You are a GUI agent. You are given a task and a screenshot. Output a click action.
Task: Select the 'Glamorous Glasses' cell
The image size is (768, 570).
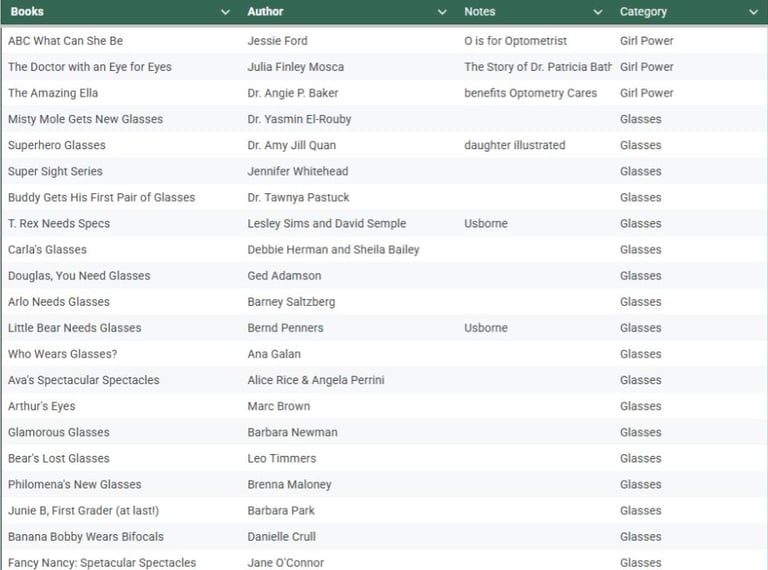pos(59,432)
